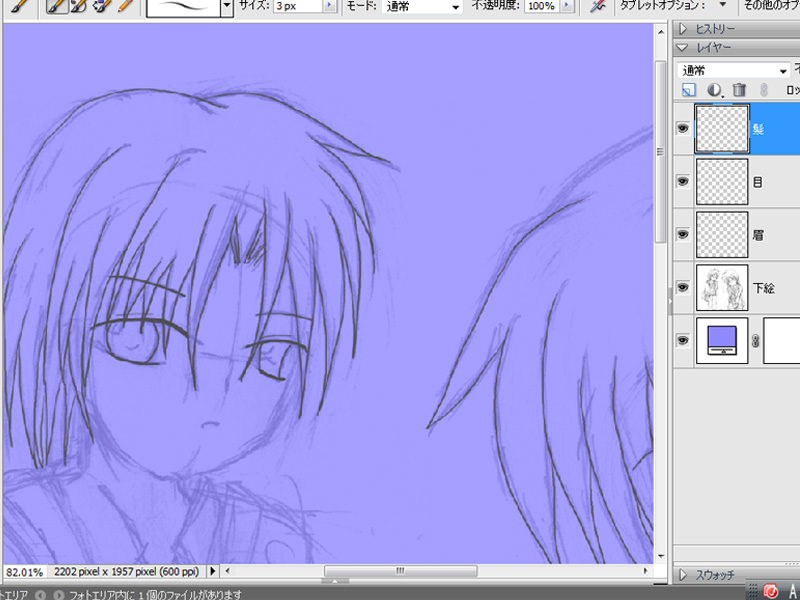Select the Impressionist Brush tool
This screenshot has width=800, height=600.
(79, 6)
